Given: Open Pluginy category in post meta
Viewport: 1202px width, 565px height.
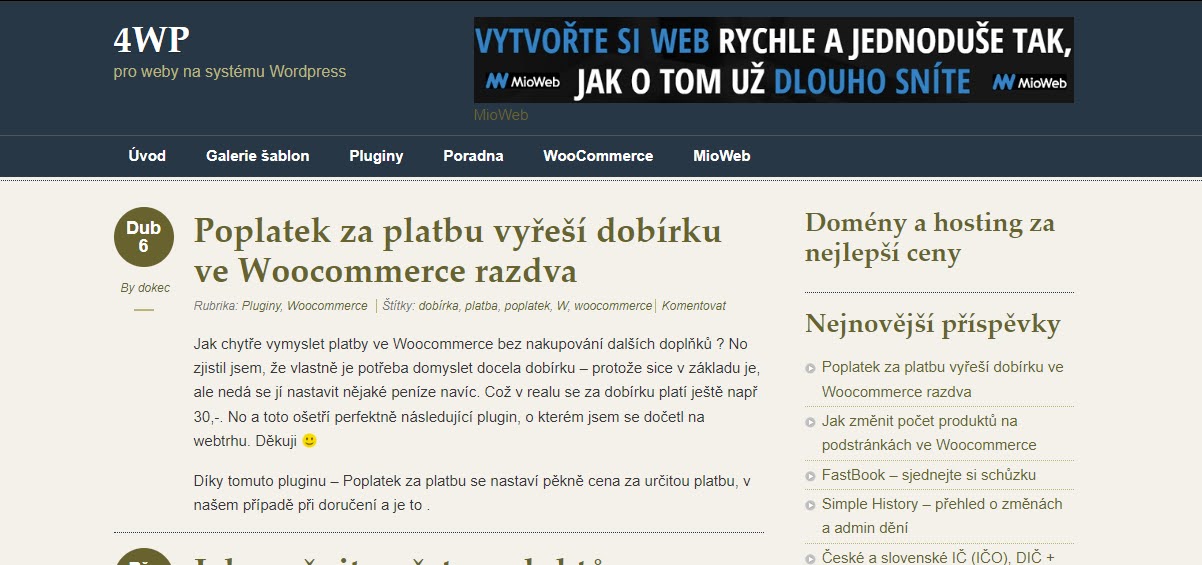Looking at the screenshot, I should coord(262,306).
